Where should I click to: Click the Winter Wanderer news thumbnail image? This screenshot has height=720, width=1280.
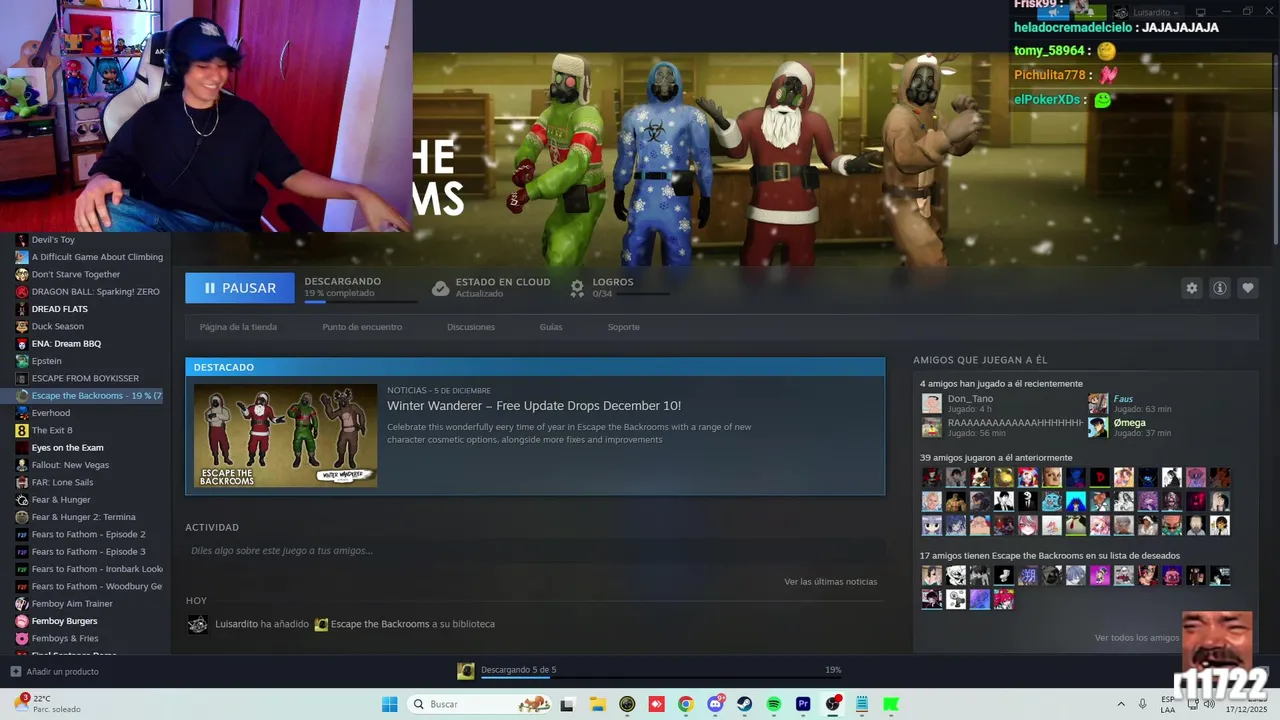coord(285,435)
